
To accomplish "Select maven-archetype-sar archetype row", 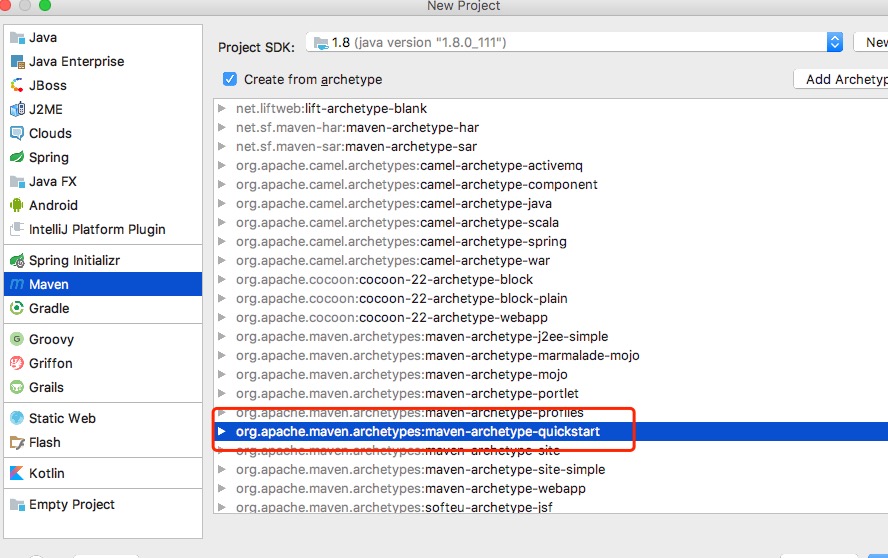I will point(551,146).
